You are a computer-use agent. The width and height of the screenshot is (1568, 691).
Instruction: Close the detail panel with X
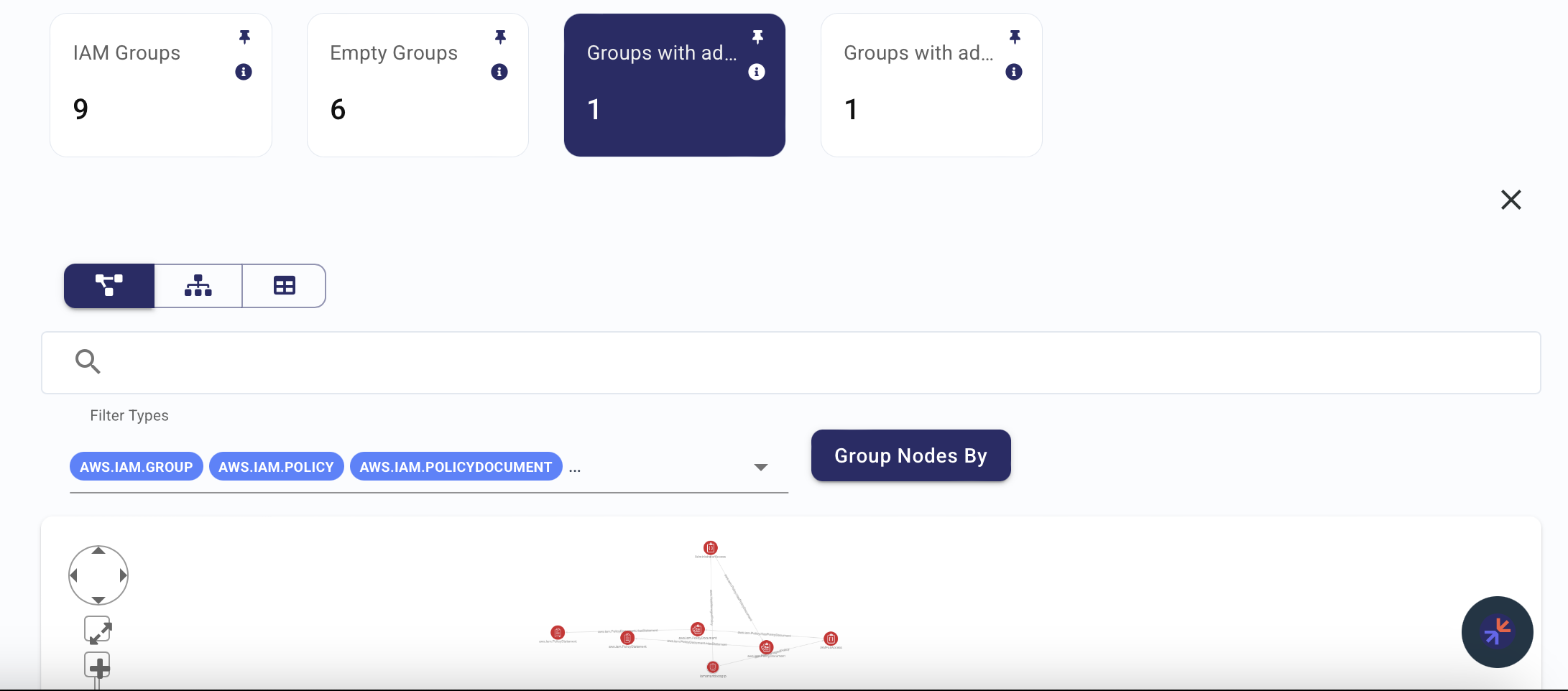pos(1511,200)
